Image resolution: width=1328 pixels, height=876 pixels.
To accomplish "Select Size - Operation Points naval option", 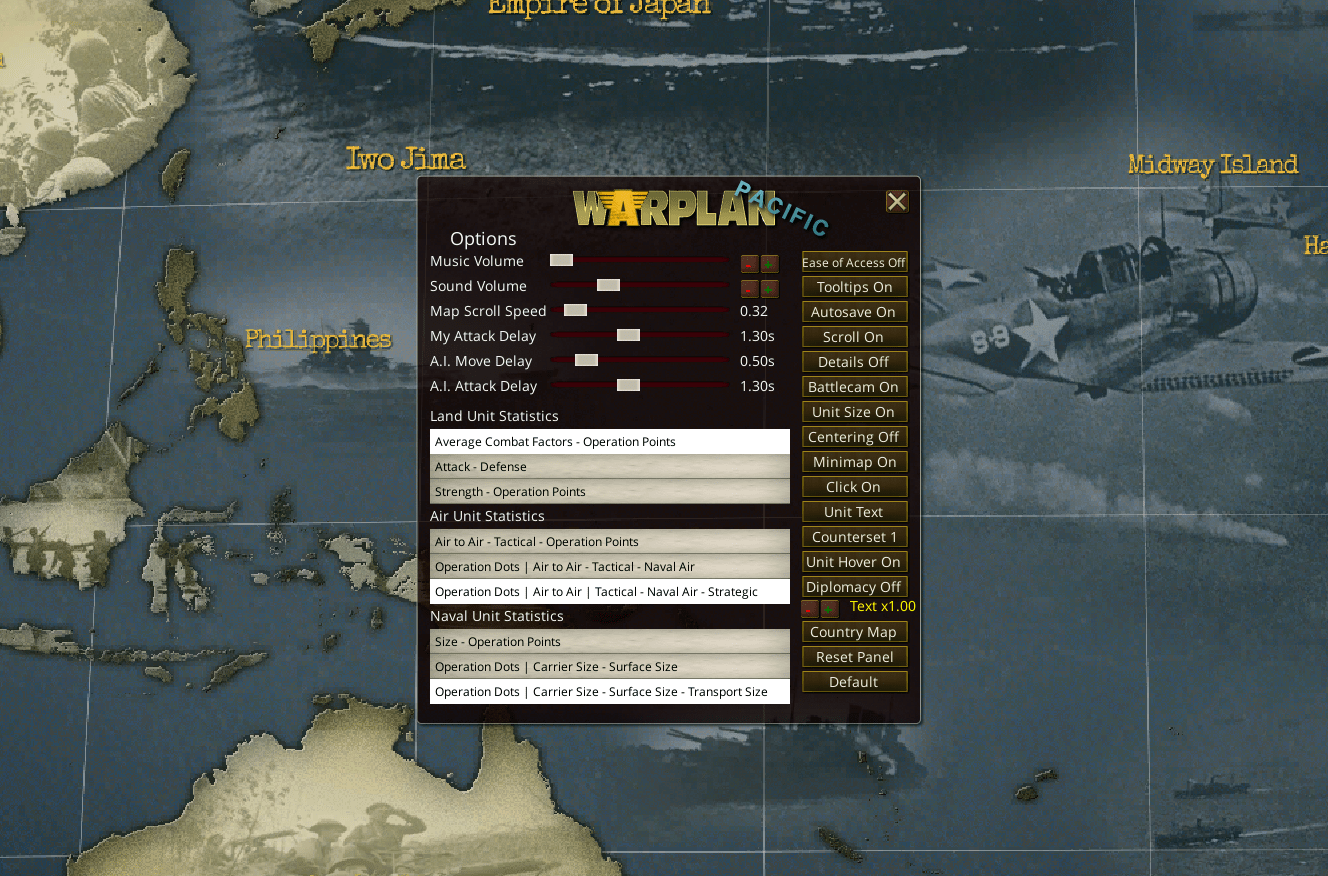I will (610, 642).
